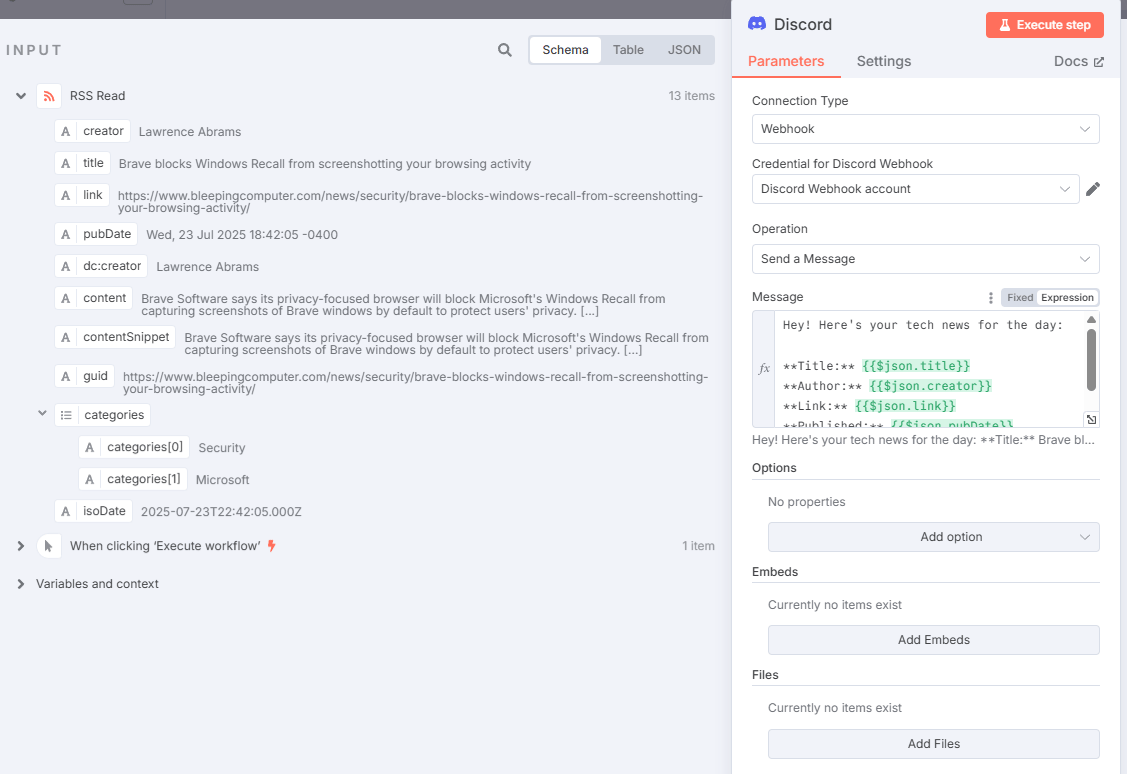
Task: Click the type icon beside contentSnippet
Action: [x=65, y=337]
